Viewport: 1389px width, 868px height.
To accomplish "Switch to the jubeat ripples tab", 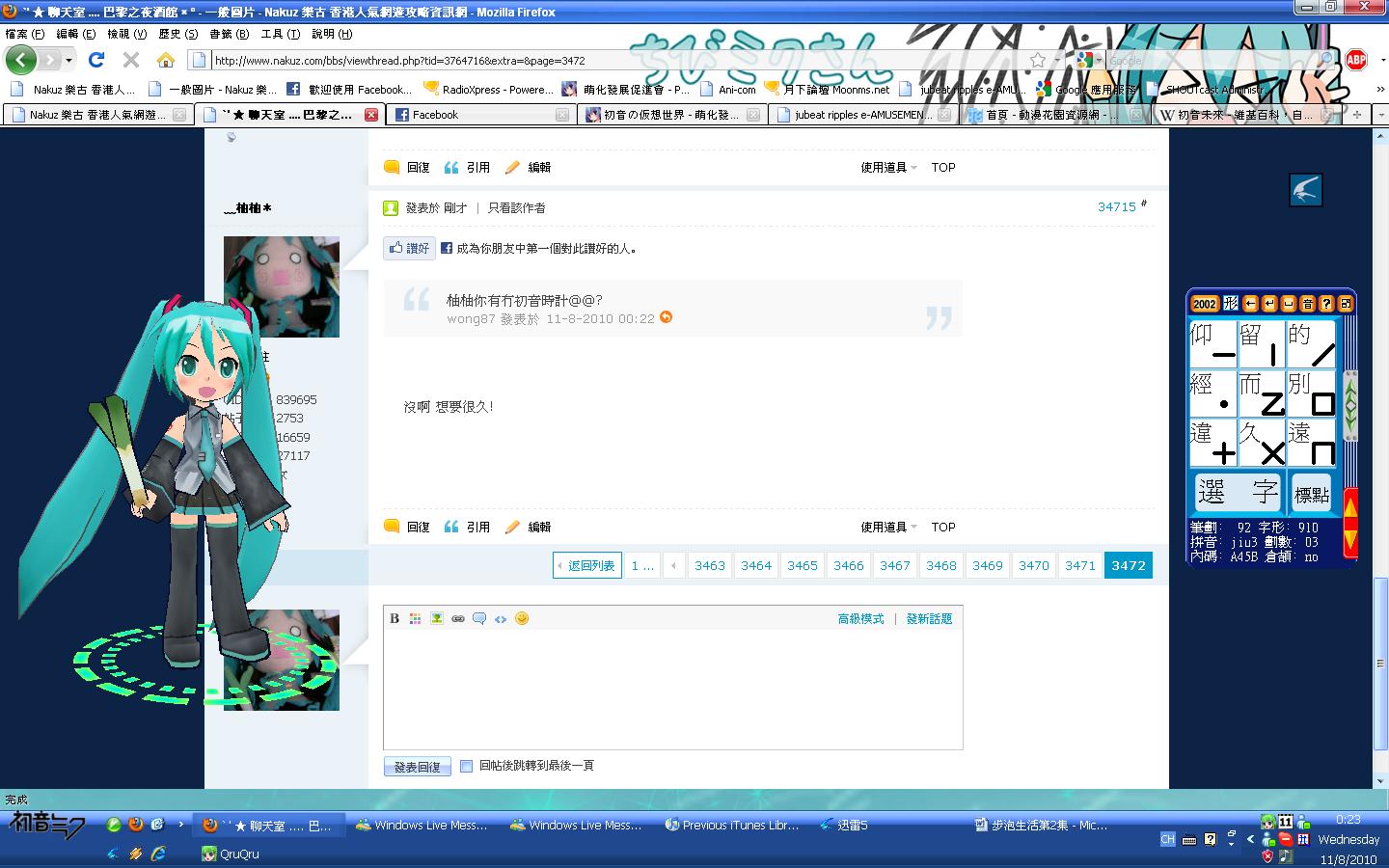I will (x=861, y=115).
